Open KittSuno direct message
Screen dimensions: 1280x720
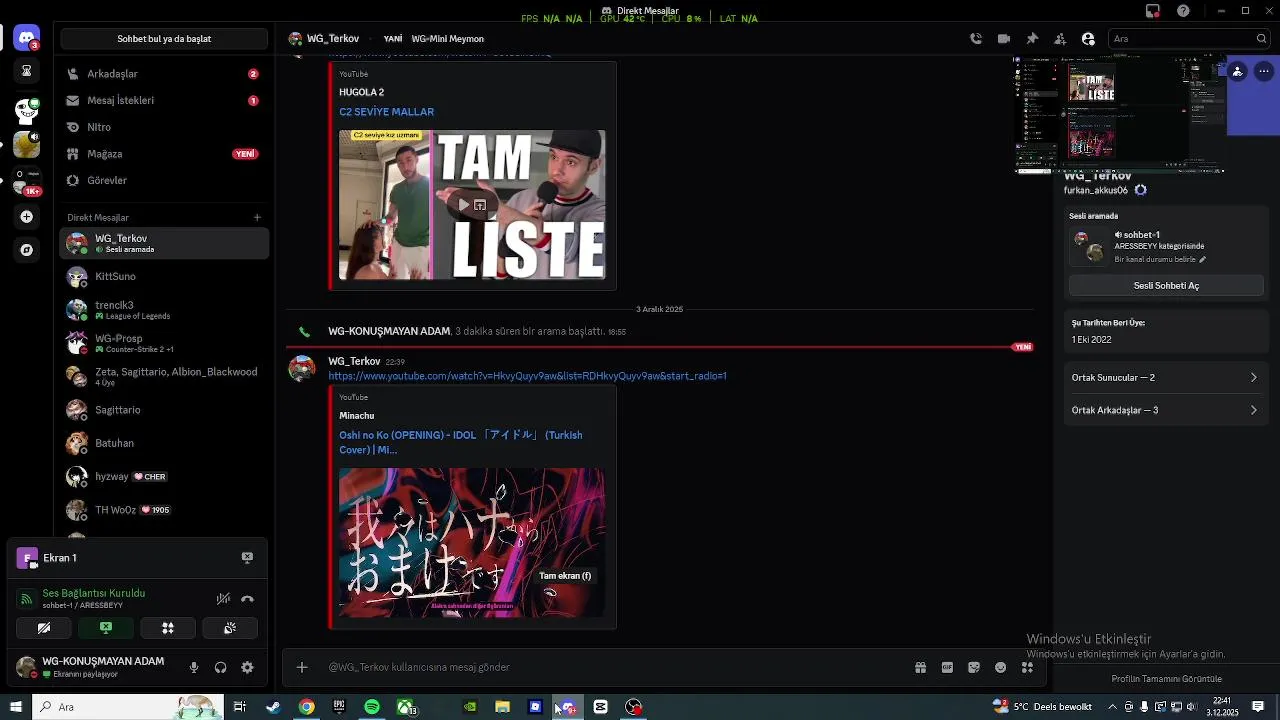click(x=164, y=276)
